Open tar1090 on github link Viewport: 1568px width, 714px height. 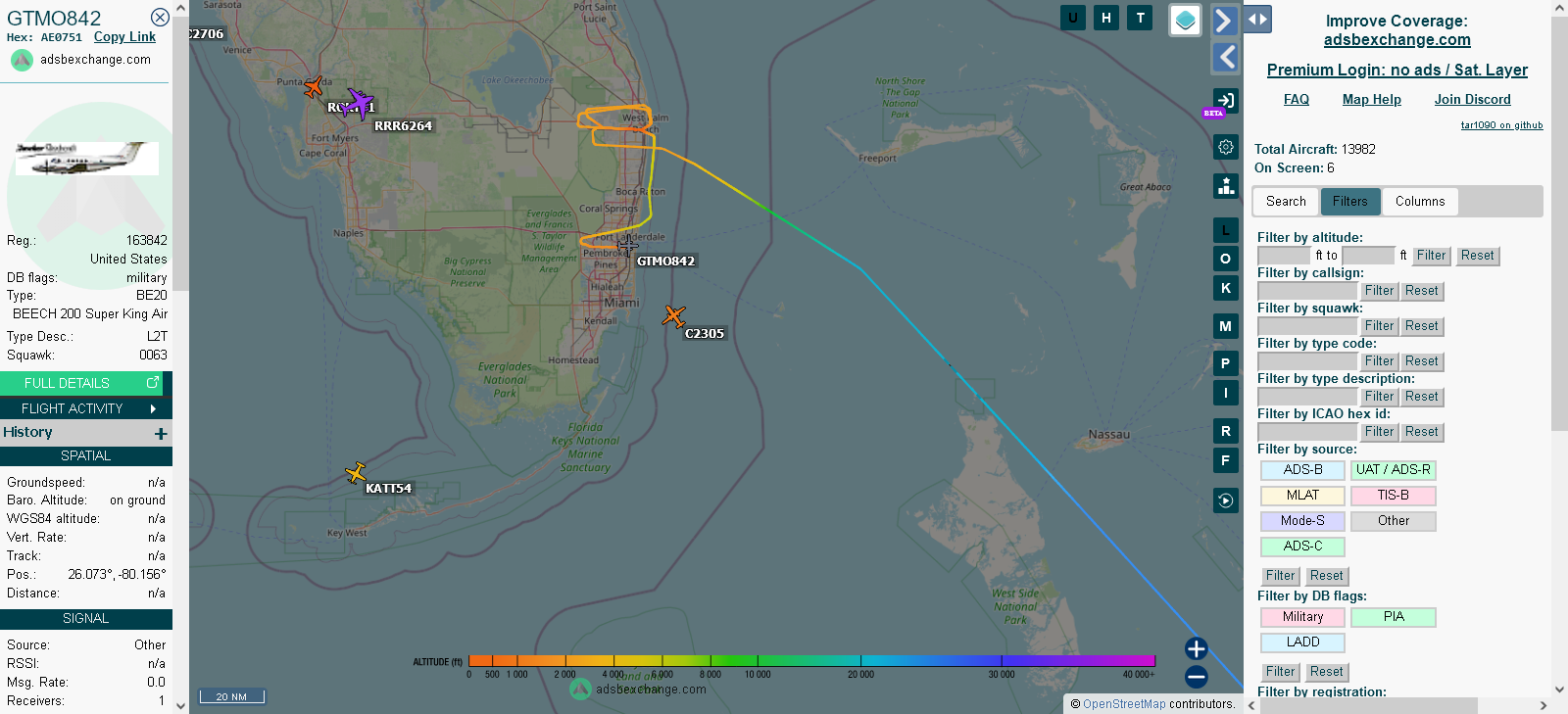tap(1501, 124)
